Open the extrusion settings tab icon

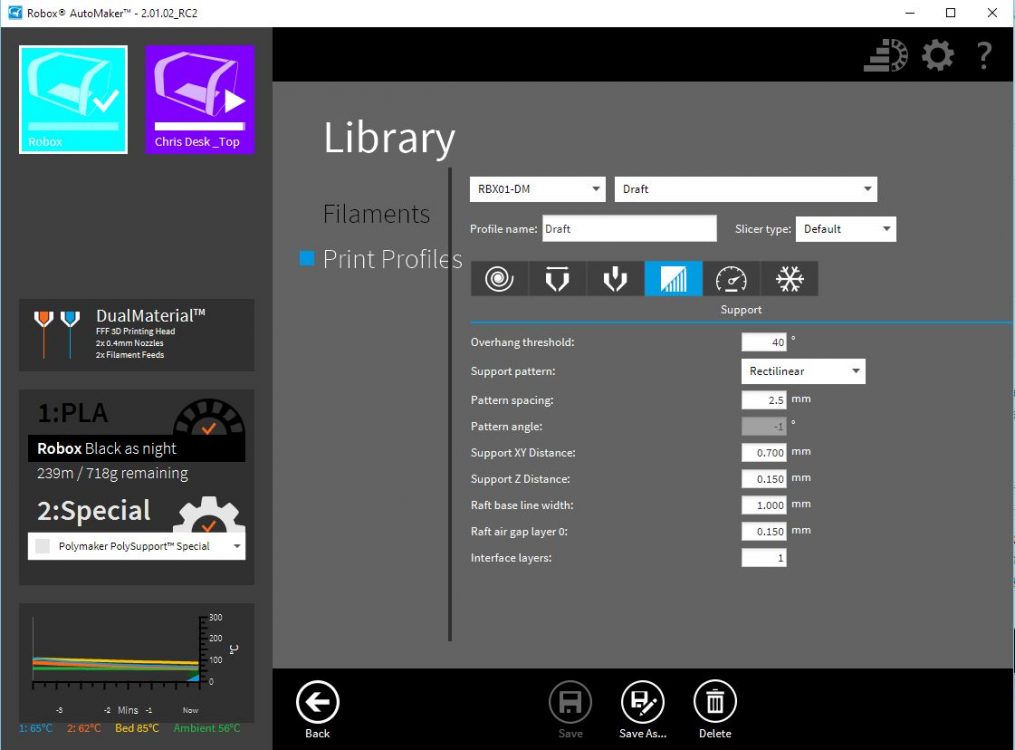click(499, 279)
